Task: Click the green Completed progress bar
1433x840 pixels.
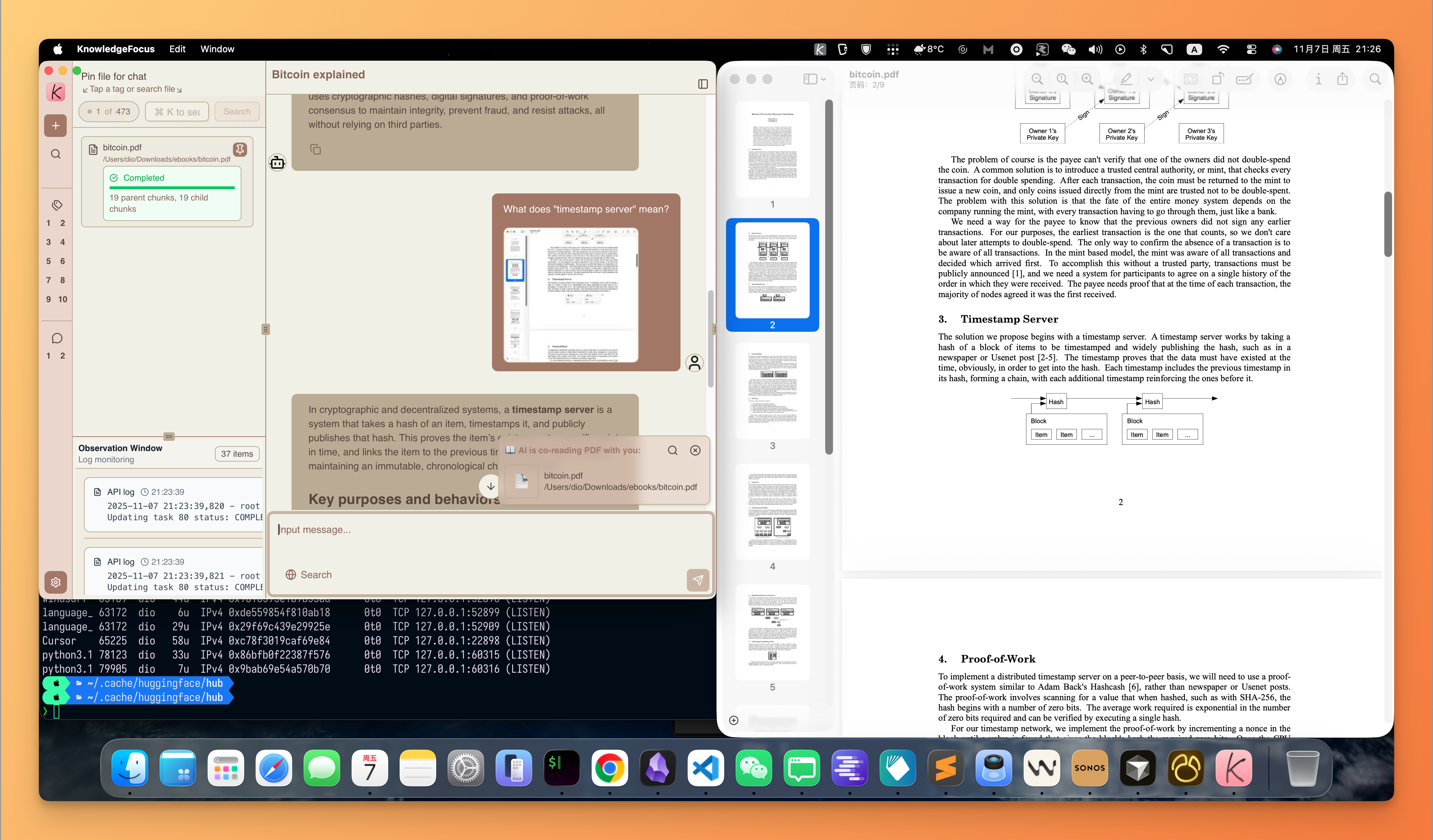Action: [172, 188]
